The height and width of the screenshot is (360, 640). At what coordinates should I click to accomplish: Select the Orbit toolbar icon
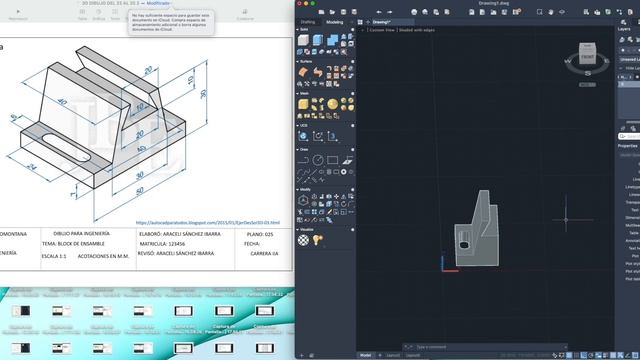(x=562, y=12)
